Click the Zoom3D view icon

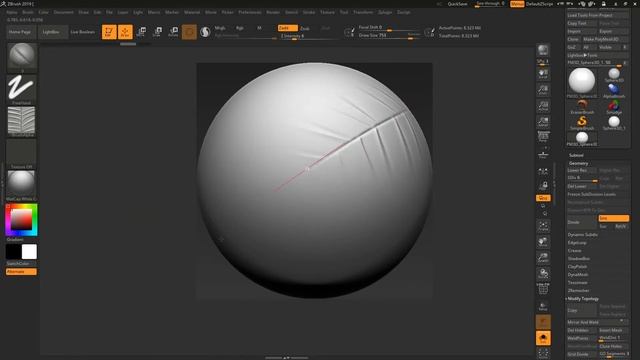coord(543,258)
